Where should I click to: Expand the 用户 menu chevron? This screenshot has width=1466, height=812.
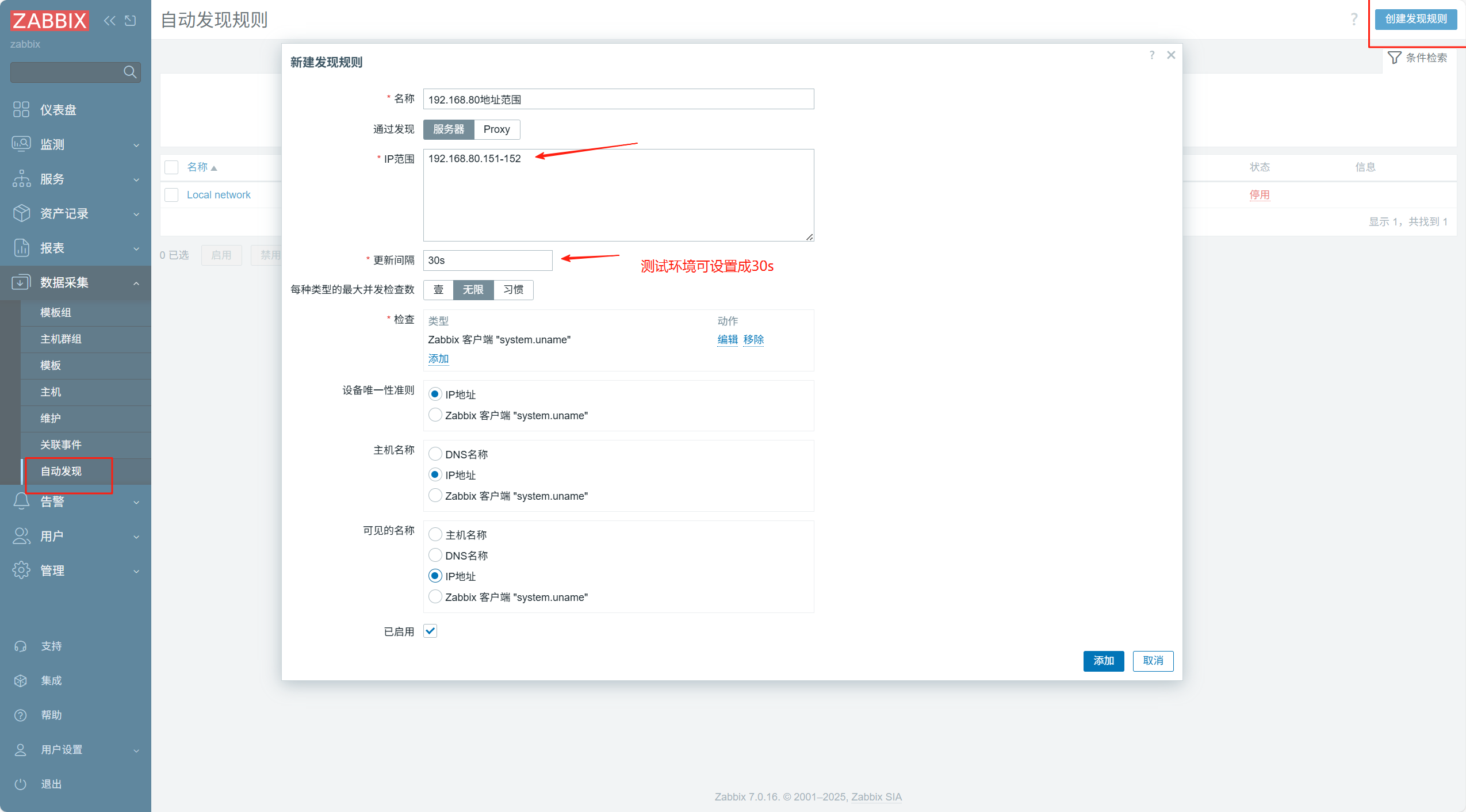click(x=136, y=537)
